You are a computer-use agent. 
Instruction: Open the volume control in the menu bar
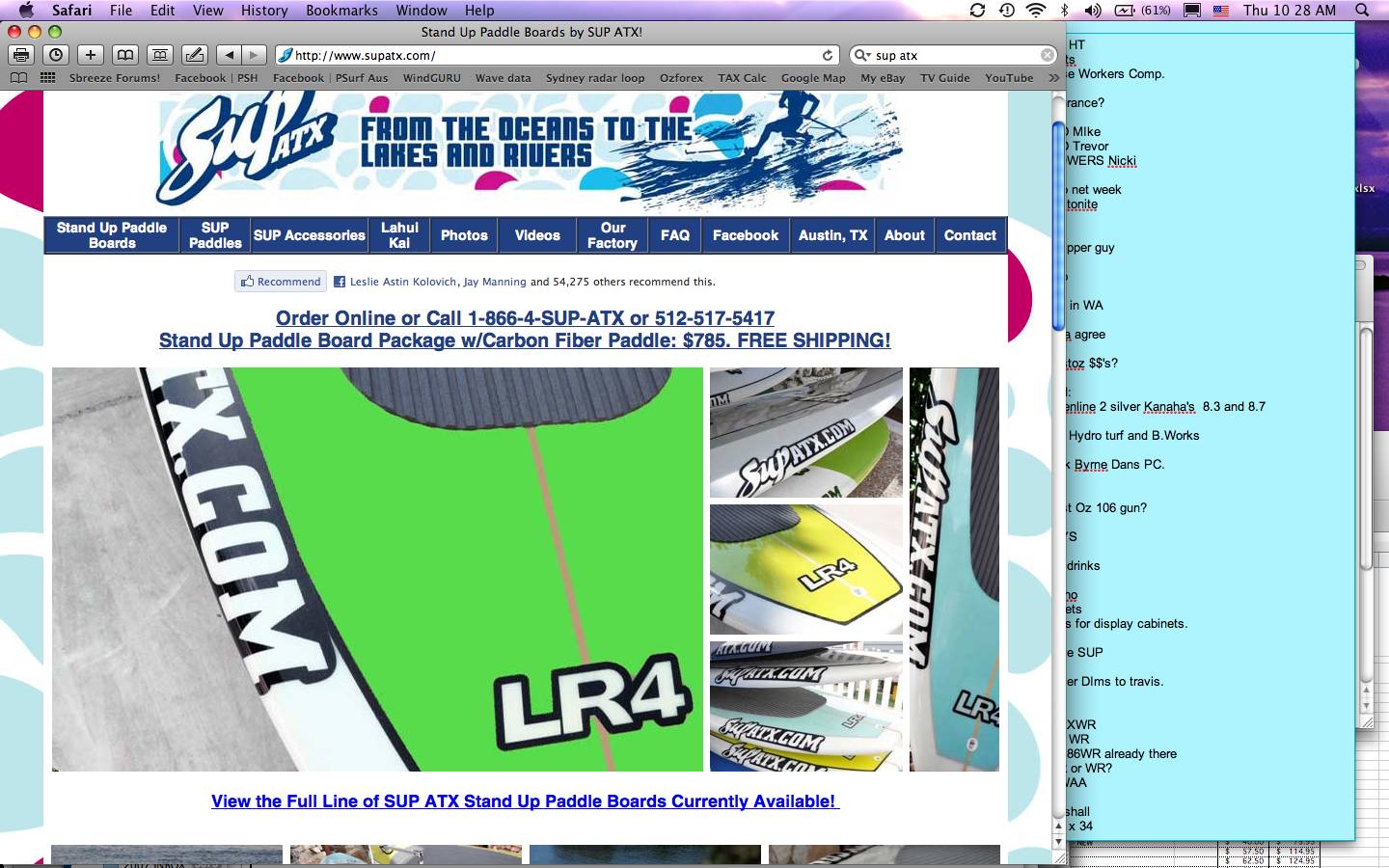coord(1092,11)
